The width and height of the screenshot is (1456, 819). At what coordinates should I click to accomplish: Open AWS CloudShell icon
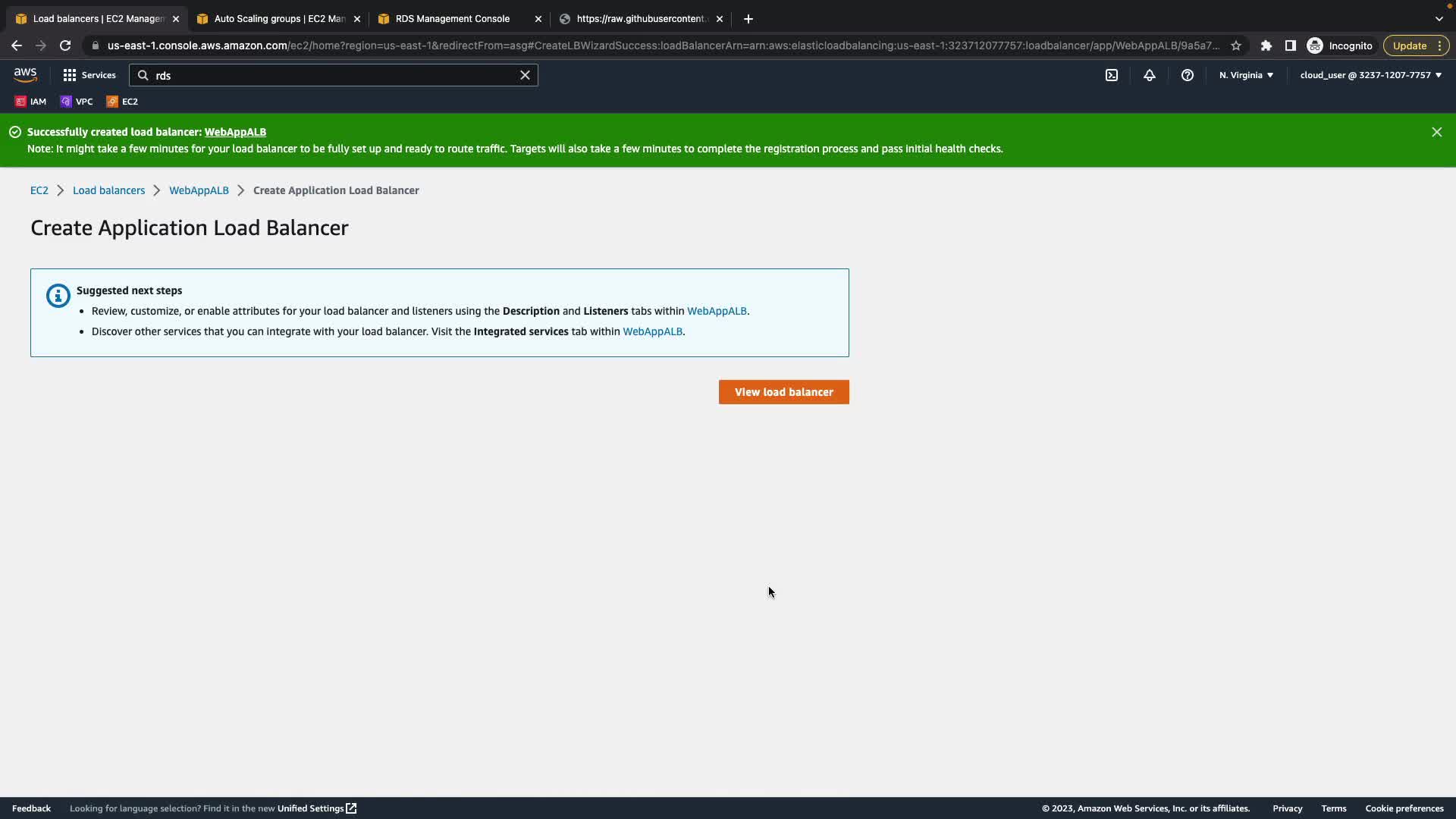tap(1111, 75)
